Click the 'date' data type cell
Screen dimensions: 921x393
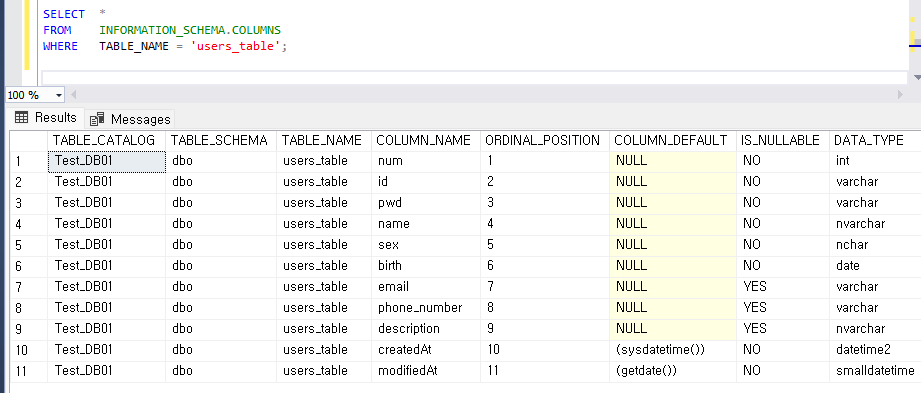[875, 267]
